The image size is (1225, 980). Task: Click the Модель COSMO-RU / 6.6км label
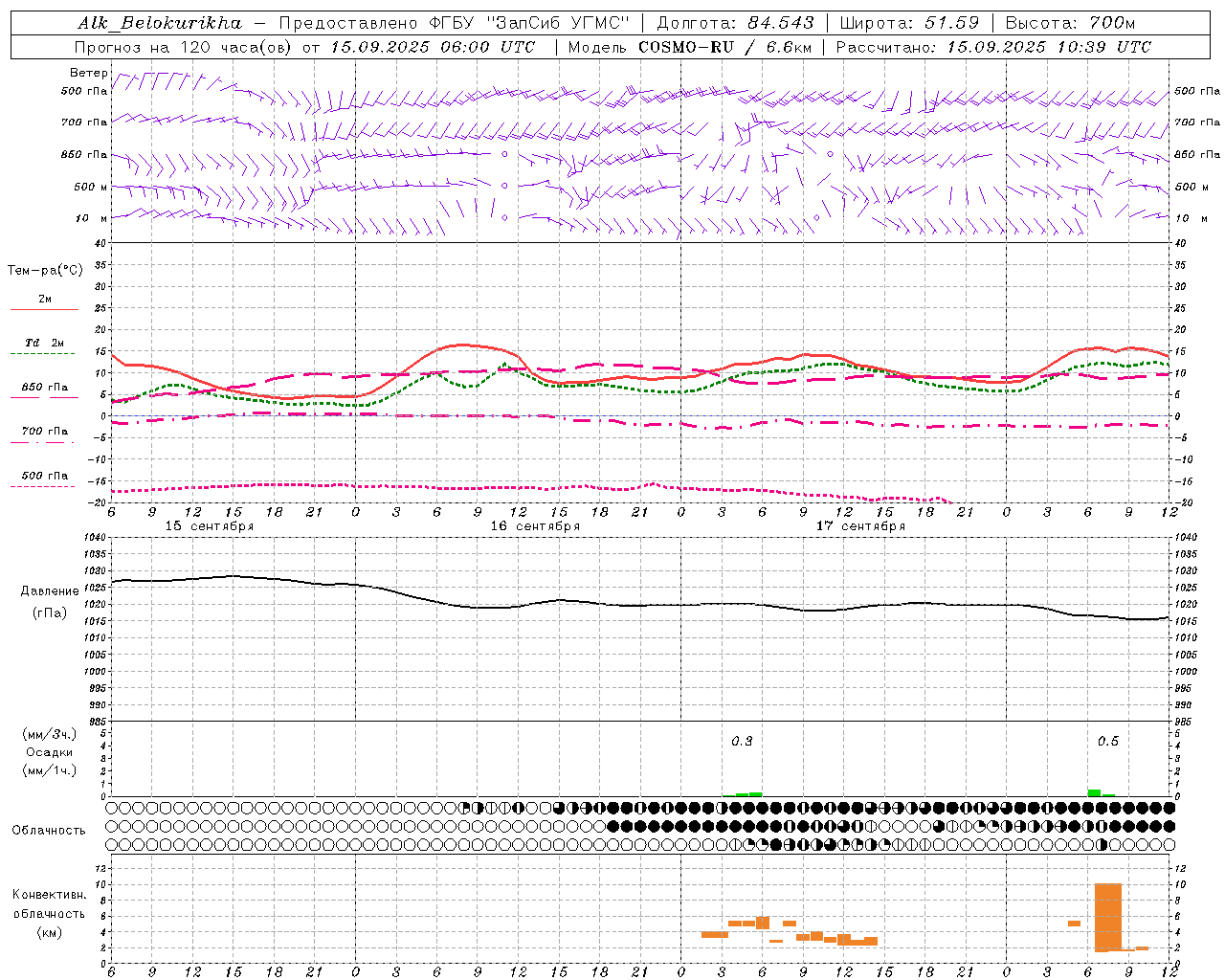(688, 47)
